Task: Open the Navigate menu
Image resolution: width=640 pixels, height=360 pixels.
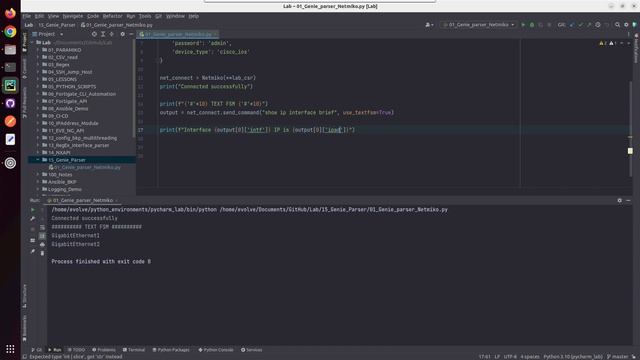Action: pyautogui.click(x=73, y=16)
